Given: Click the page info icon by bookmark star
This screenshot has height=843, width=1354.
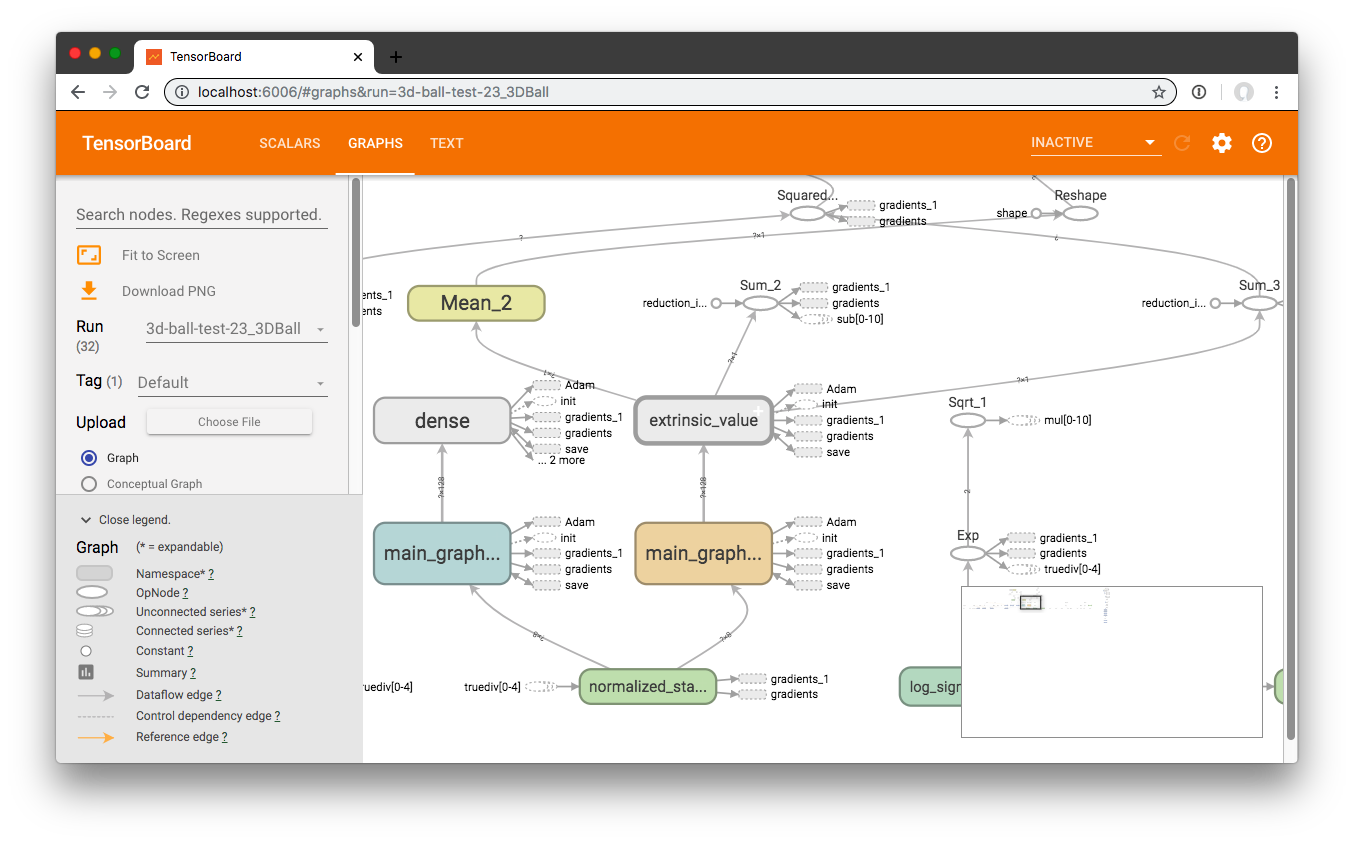Looking at the screenshot, I should (1199, 92).
